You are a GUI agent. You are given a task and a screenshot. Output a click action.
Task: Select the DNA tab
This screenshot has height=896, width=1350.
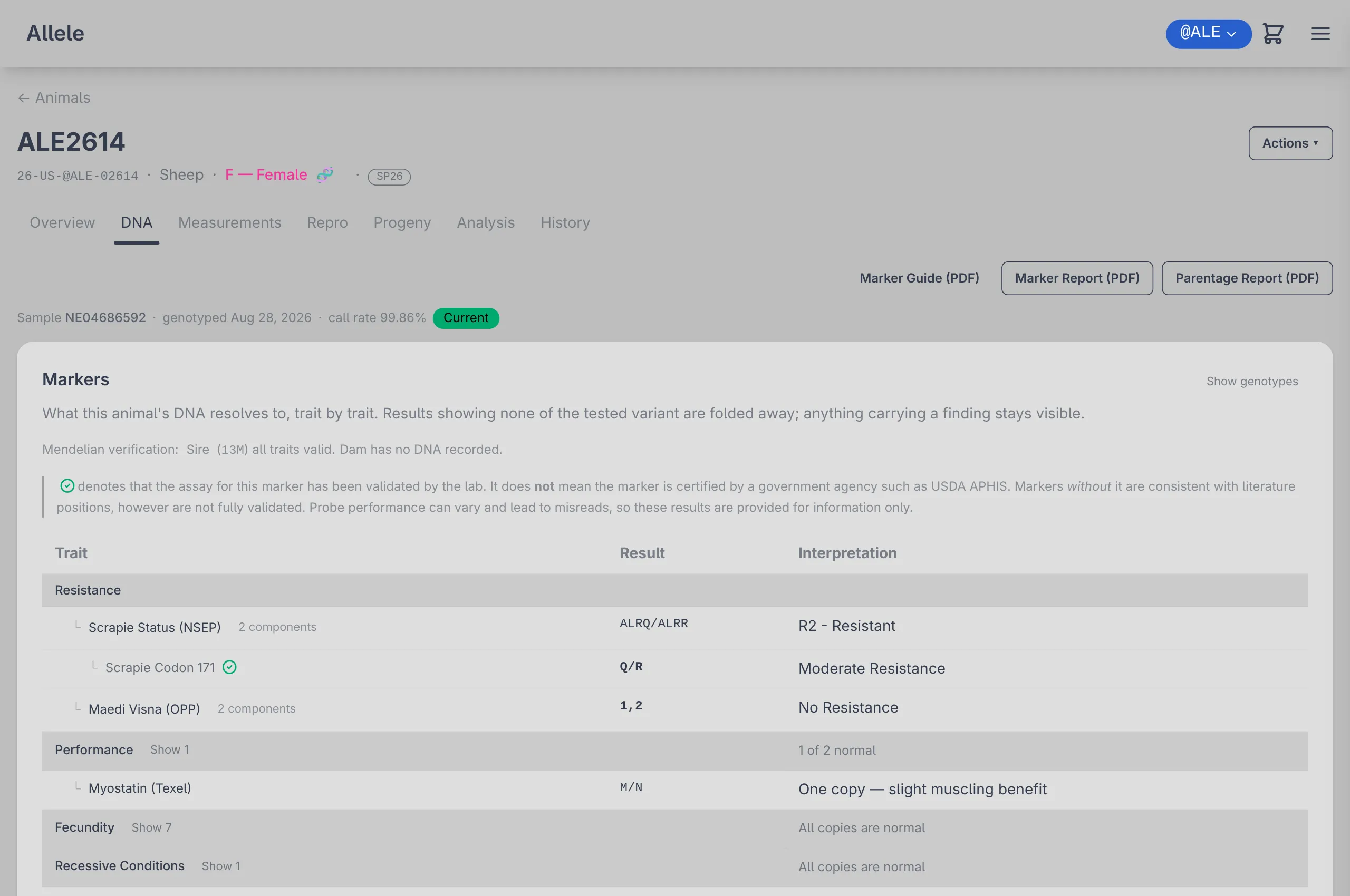point(137,222)
